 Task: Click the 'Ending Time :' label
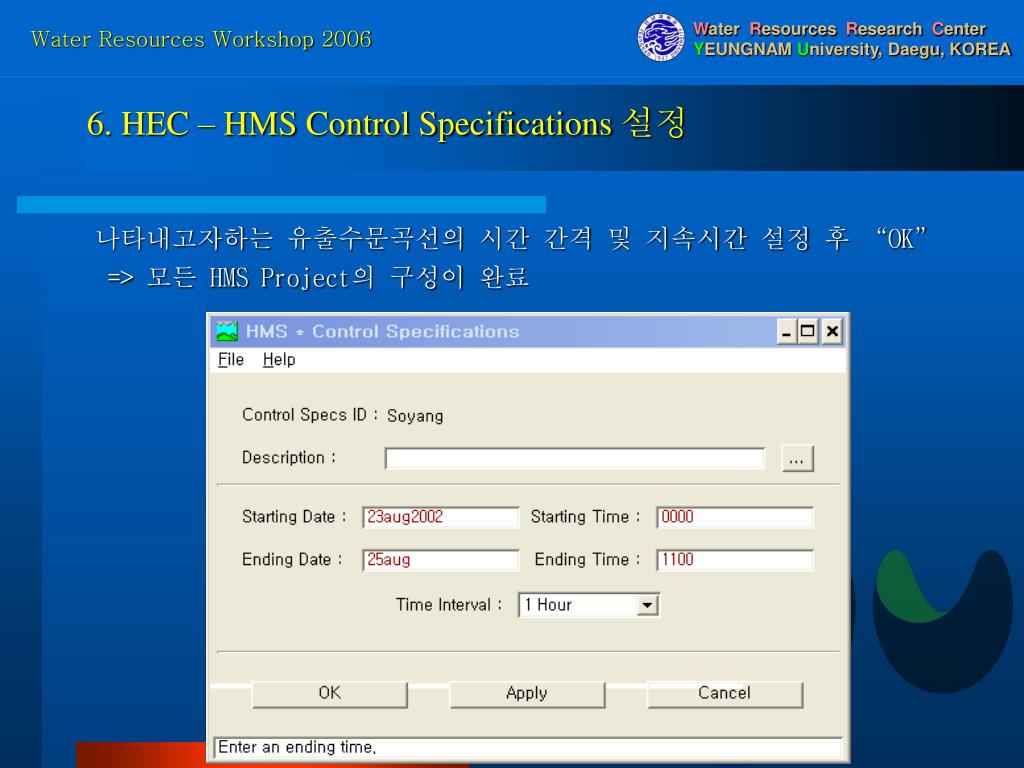pyautogui.click(x=587, y=560)
